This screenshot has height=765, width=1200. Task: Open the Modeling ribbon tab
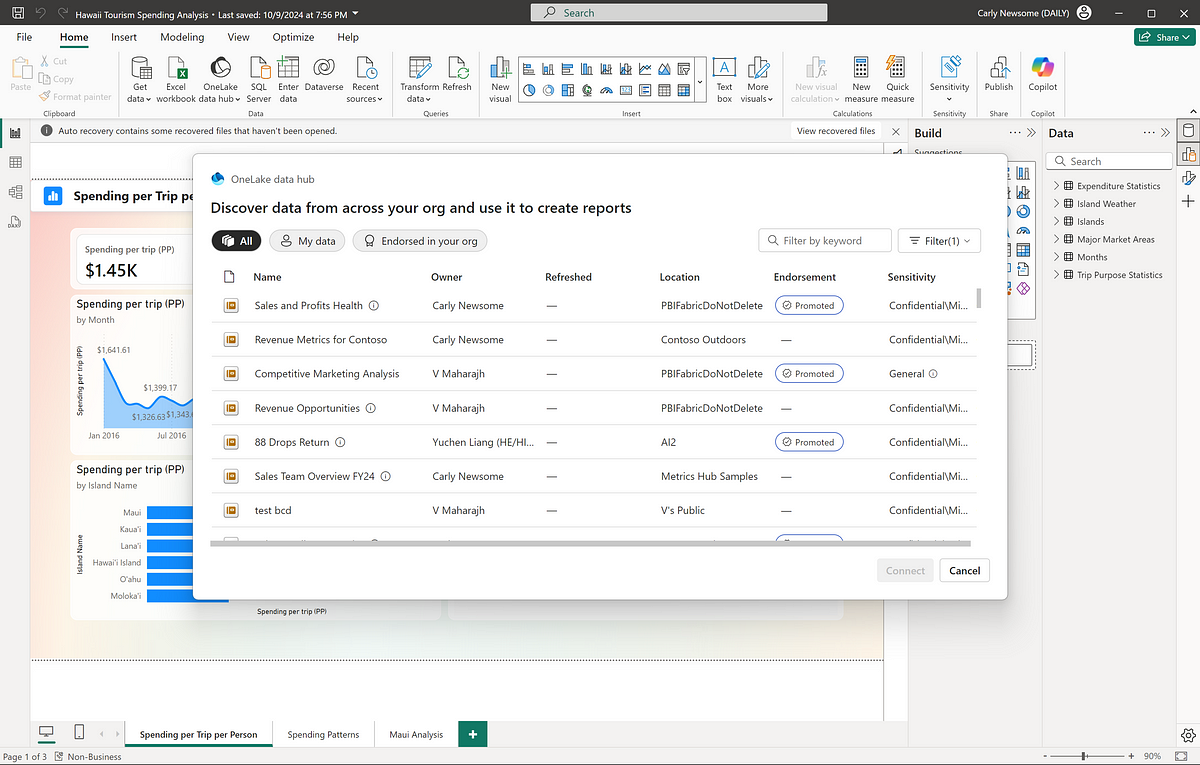click(x=182, y=37)
